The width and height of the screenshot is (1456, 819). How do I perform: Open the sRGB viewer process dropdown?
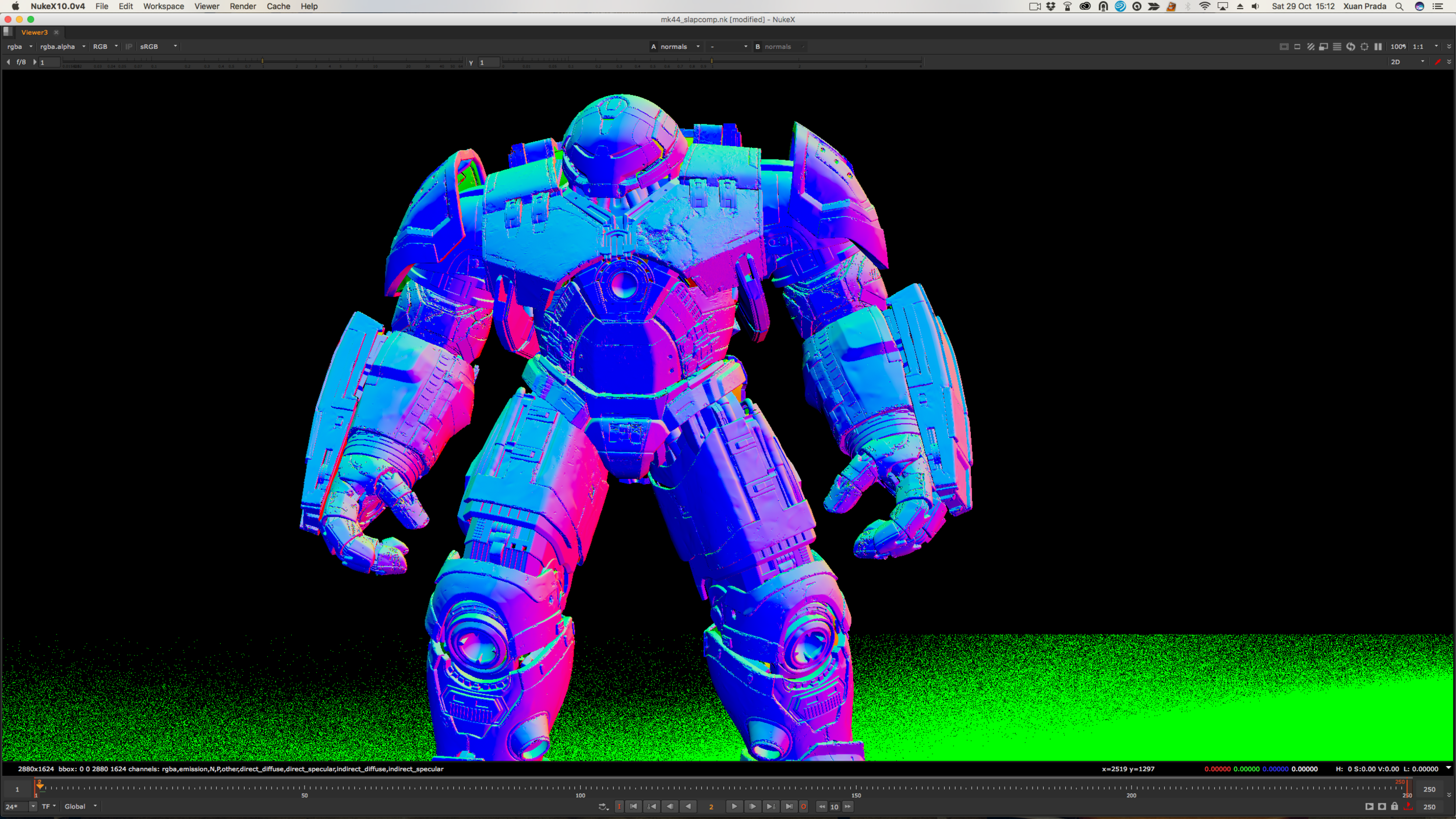(158, 47)
